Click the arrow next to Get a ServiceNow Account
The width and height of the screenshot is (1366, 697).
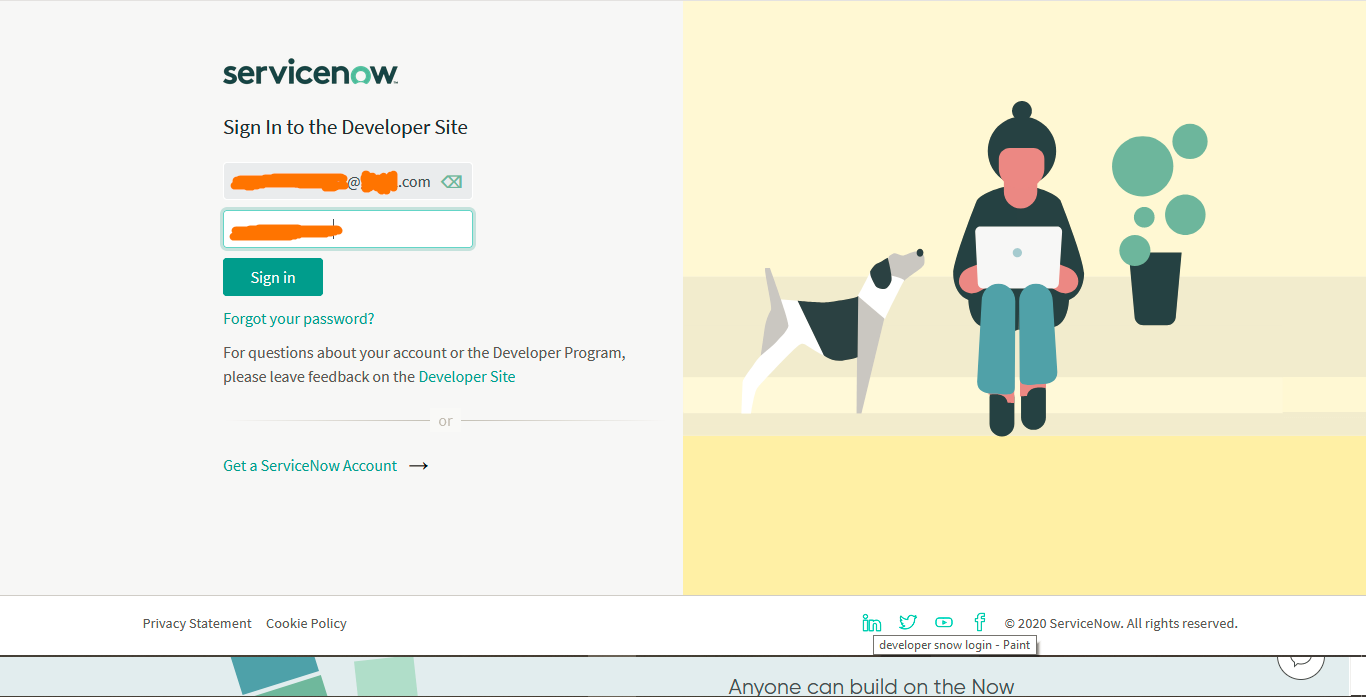pos(419,466)
